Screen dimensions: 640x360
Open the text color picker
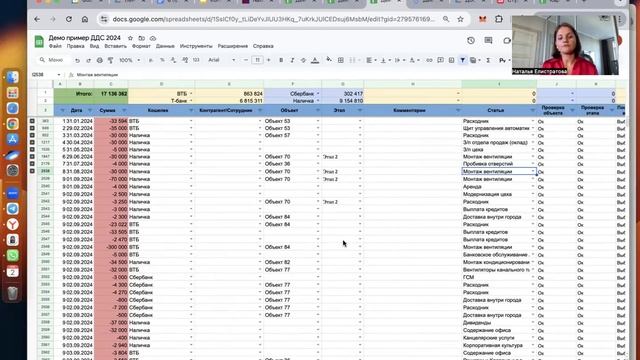[315, 60]
